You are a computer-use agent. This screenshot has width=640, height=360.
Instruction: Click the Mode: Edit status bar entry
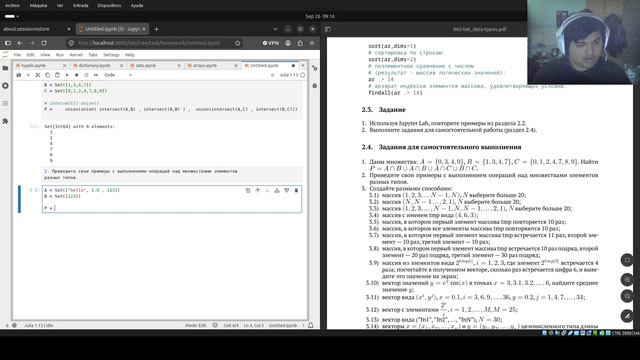(196, 325)
